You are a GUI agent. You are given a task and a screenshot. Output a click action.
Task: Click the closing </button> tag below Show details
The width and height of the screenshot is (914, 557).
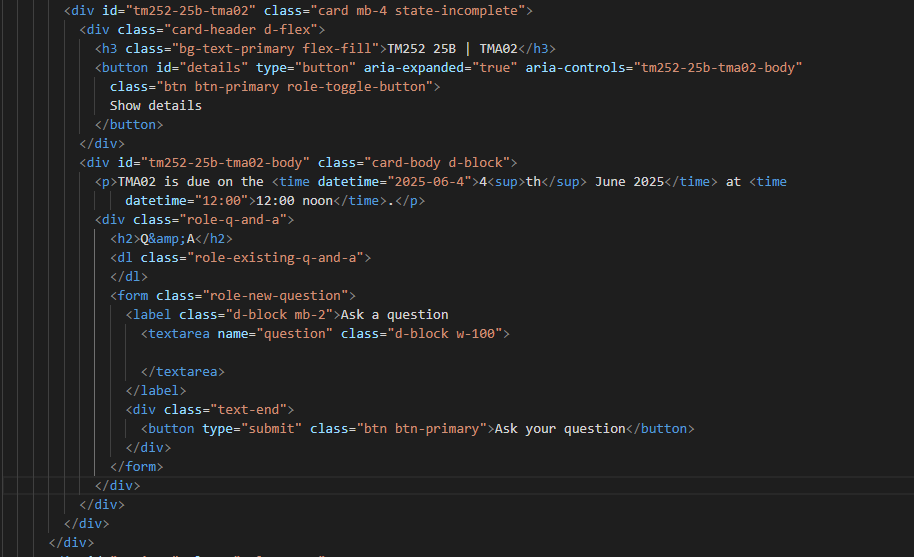point(129,125)
